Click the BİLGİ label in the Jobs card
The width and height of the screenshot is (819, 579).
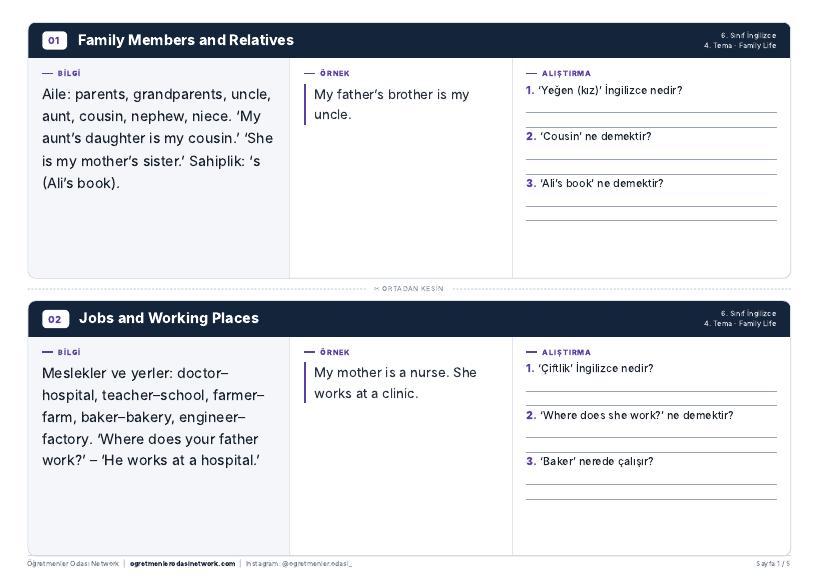pos(69,352)
